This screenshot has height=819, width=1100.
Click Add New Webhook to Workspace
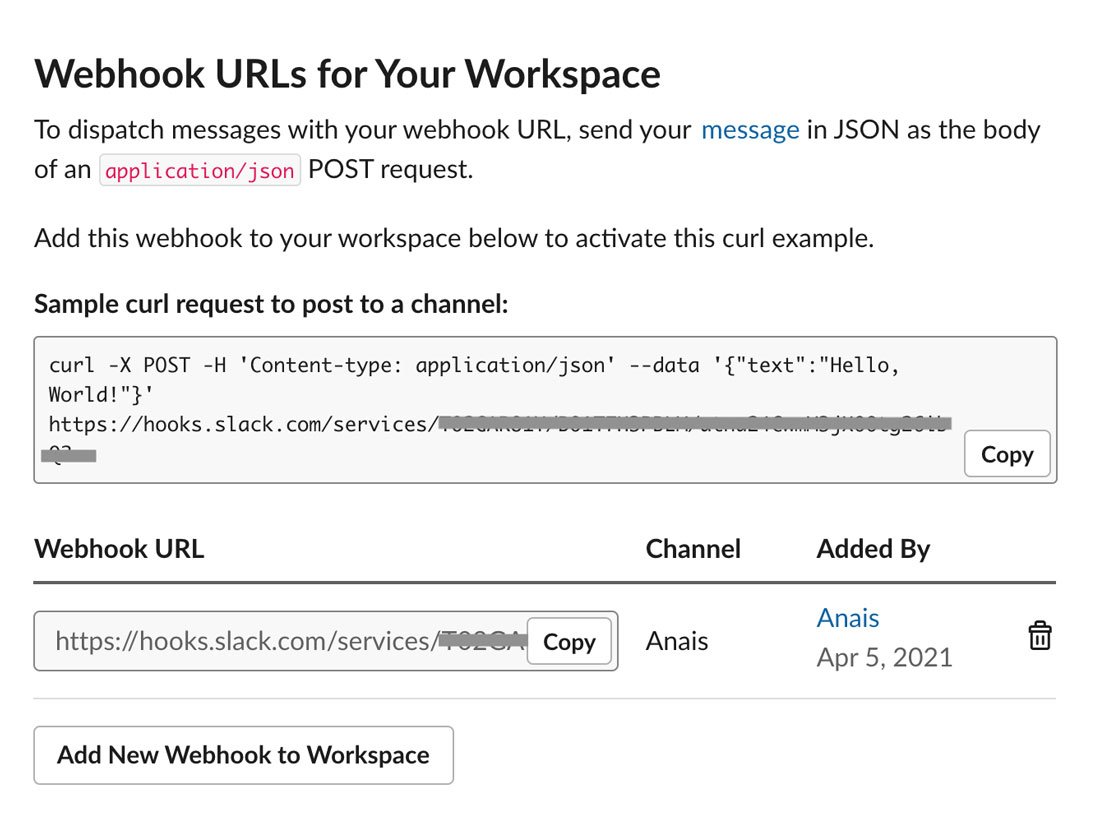click(243, 755)
